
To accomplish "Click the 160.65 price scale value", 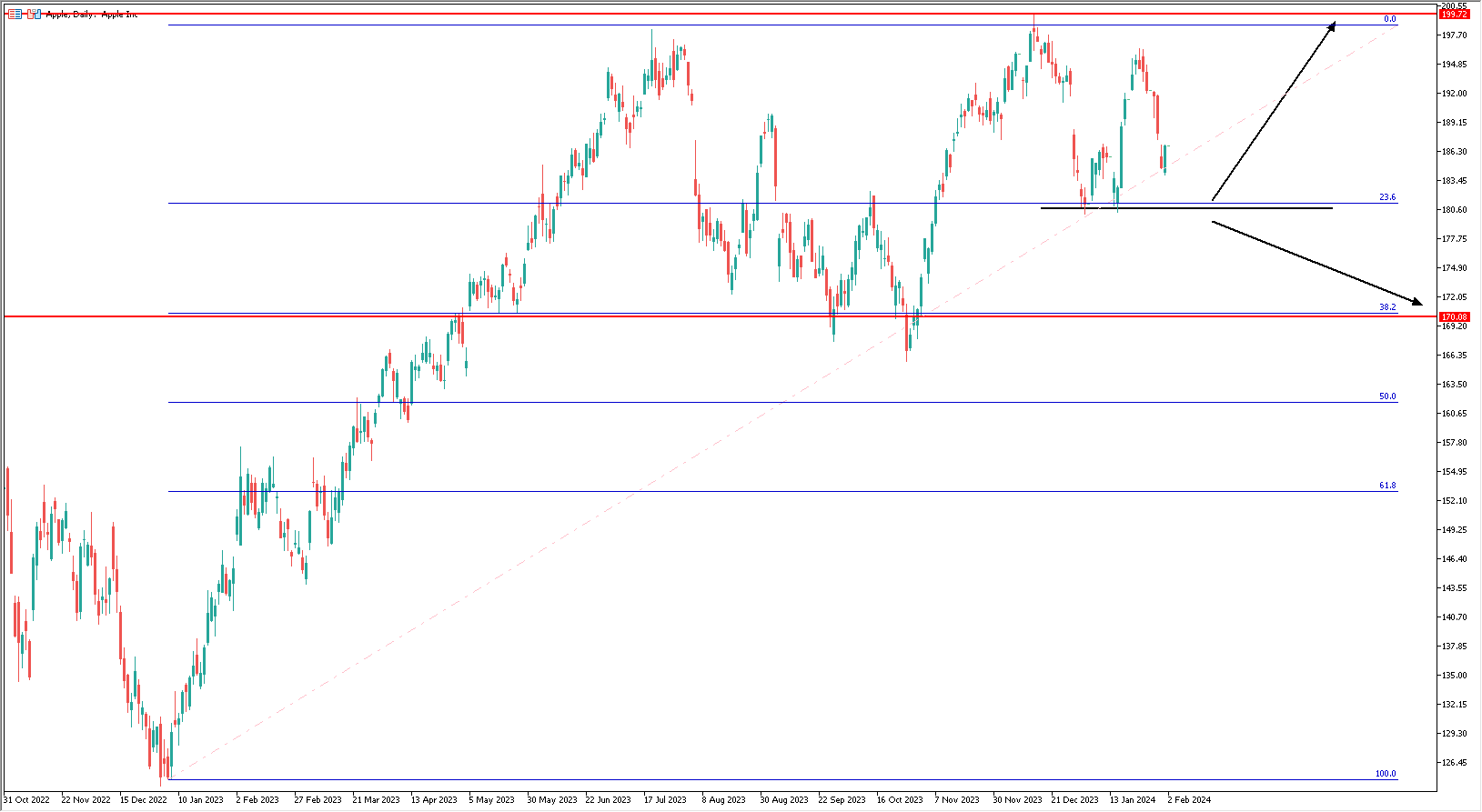I will tap(1455, 414).
